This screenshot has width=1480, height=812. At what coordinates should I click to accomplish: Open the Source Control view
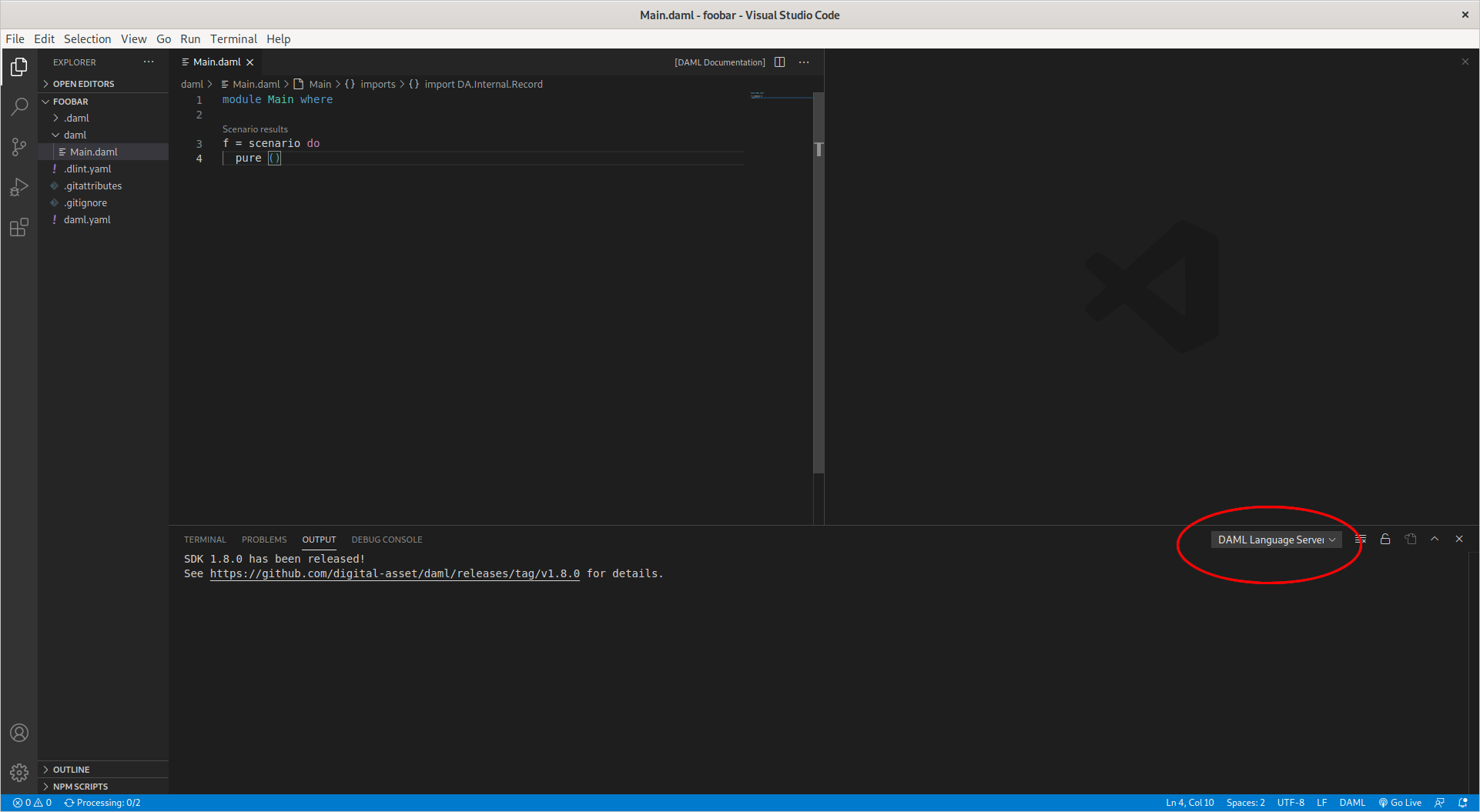coord(19,147)
